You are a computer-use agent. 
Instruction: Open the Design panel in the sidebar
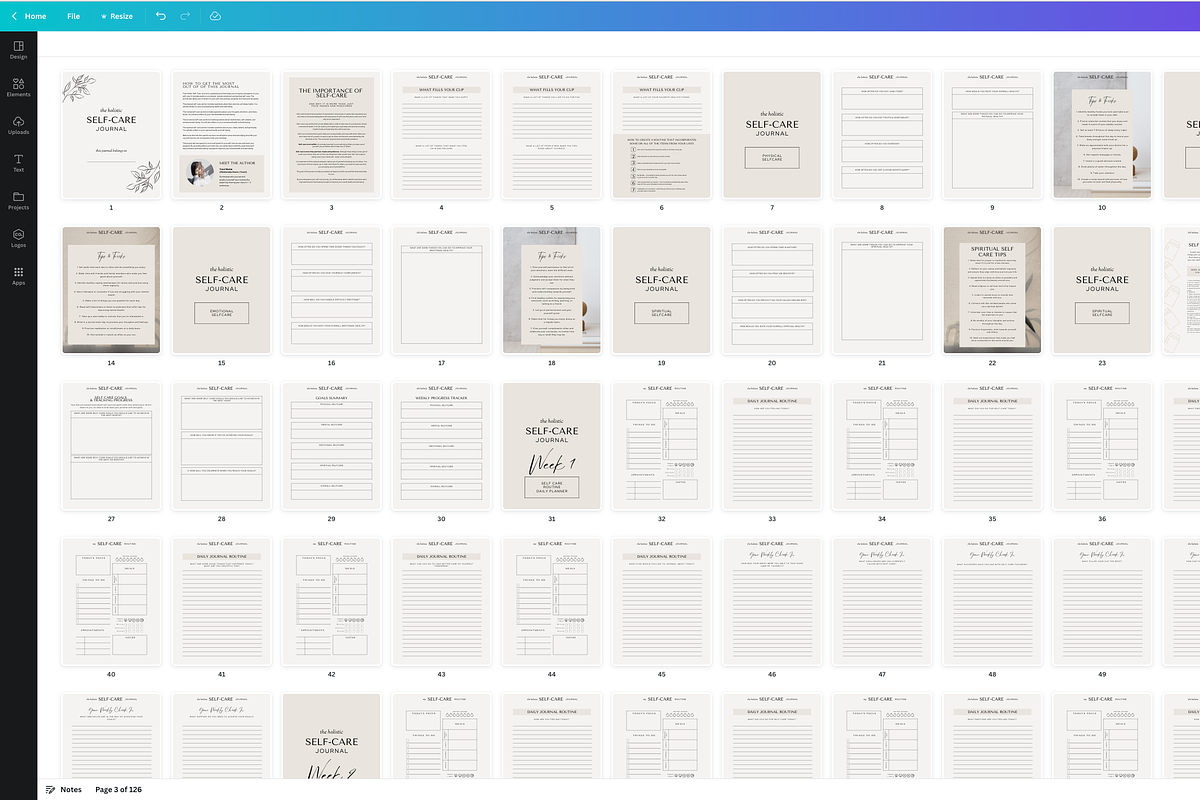pyautogui.click(x=17, y=50)
